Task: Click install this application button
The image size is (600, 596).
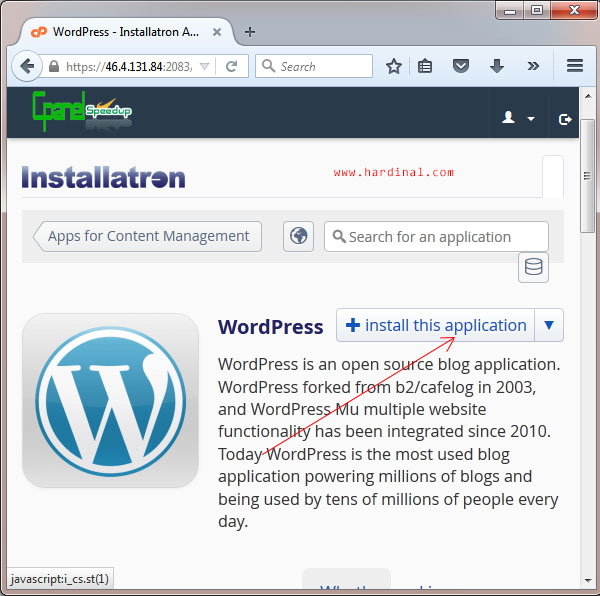Action: [435, 325]
